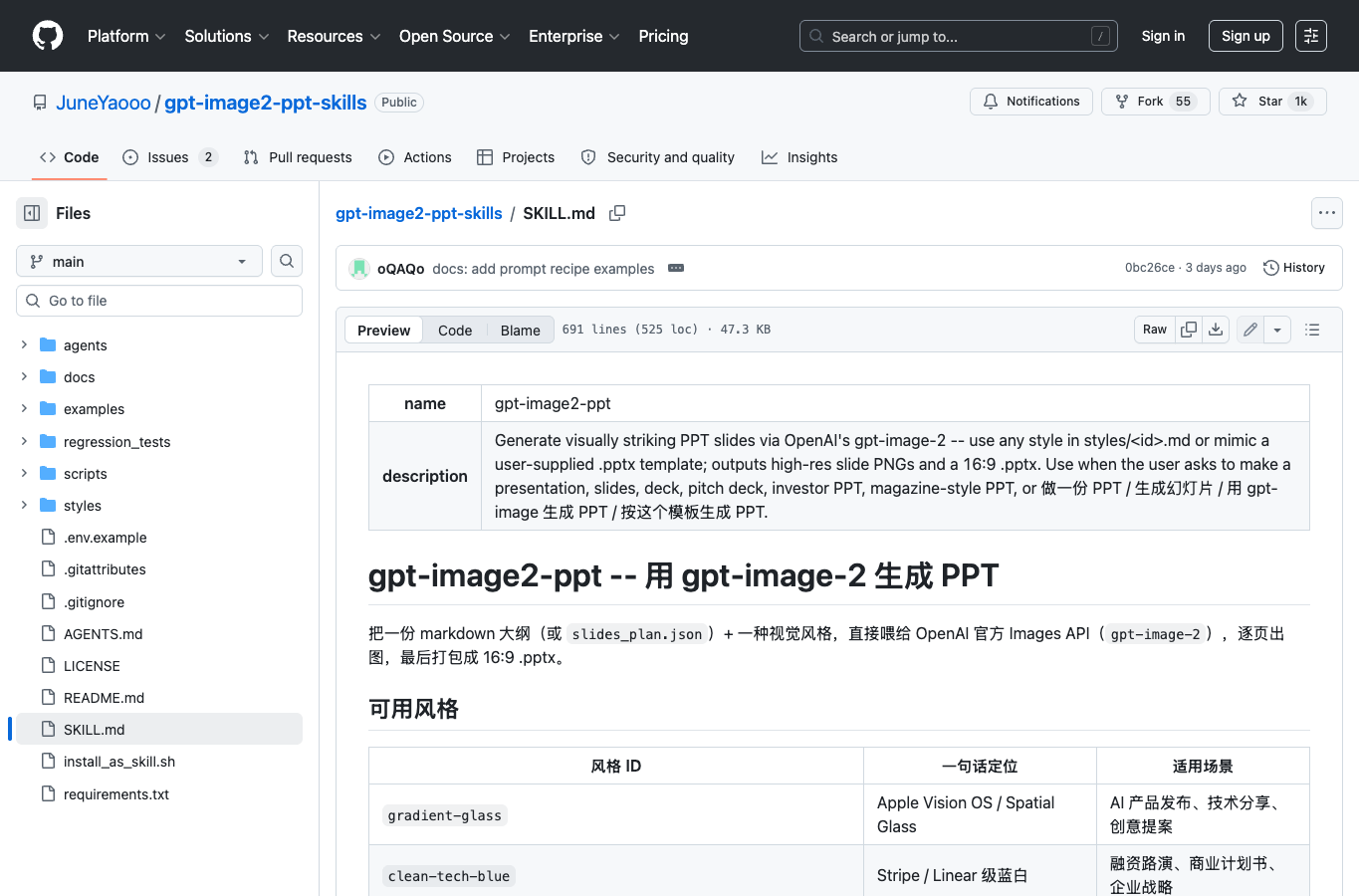Open the edit options dropdown arrow
The width and height of the screenshot is (1359, 896).
tap(1277, 330)
